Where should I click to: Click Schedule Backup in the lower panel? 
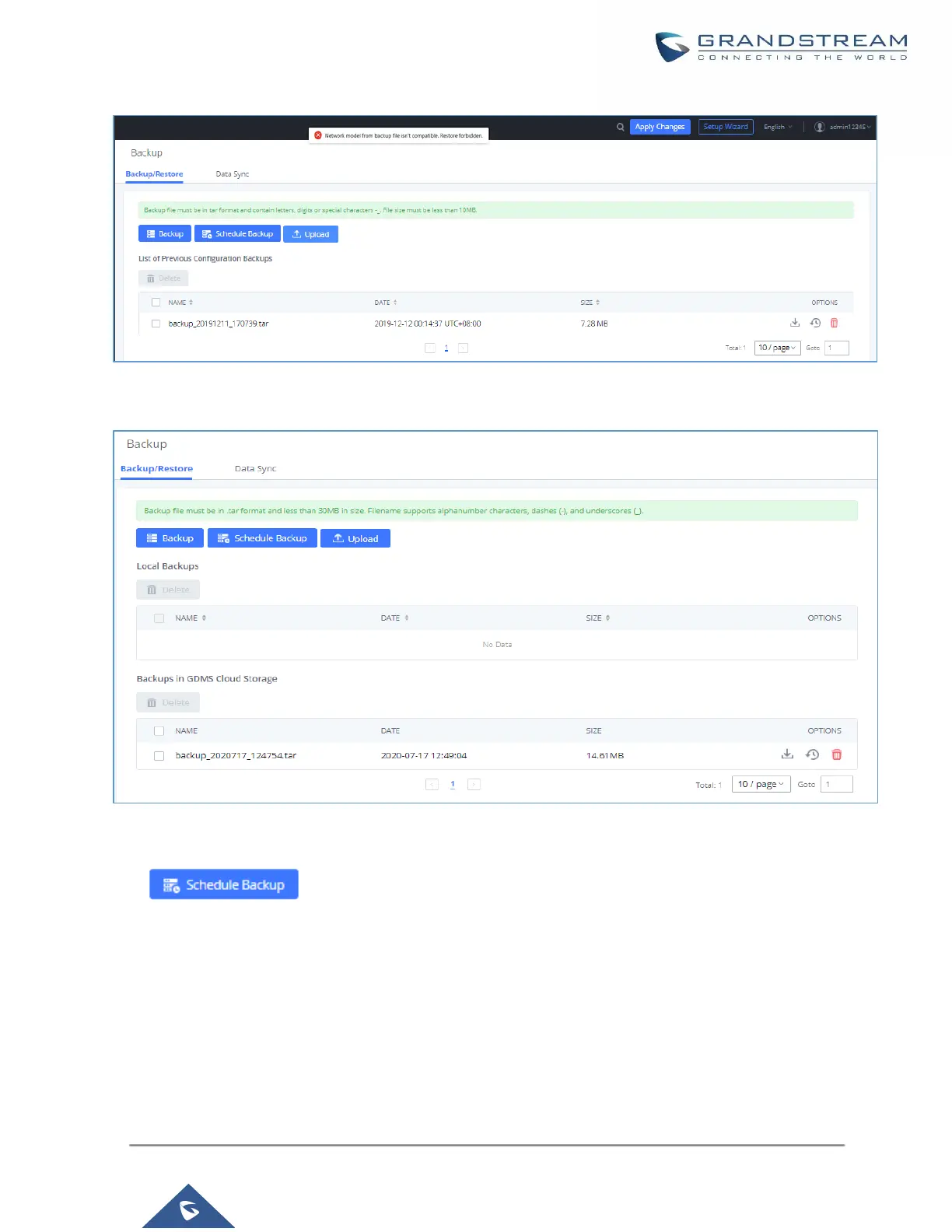pyautogui.click(x=262, y=538)
